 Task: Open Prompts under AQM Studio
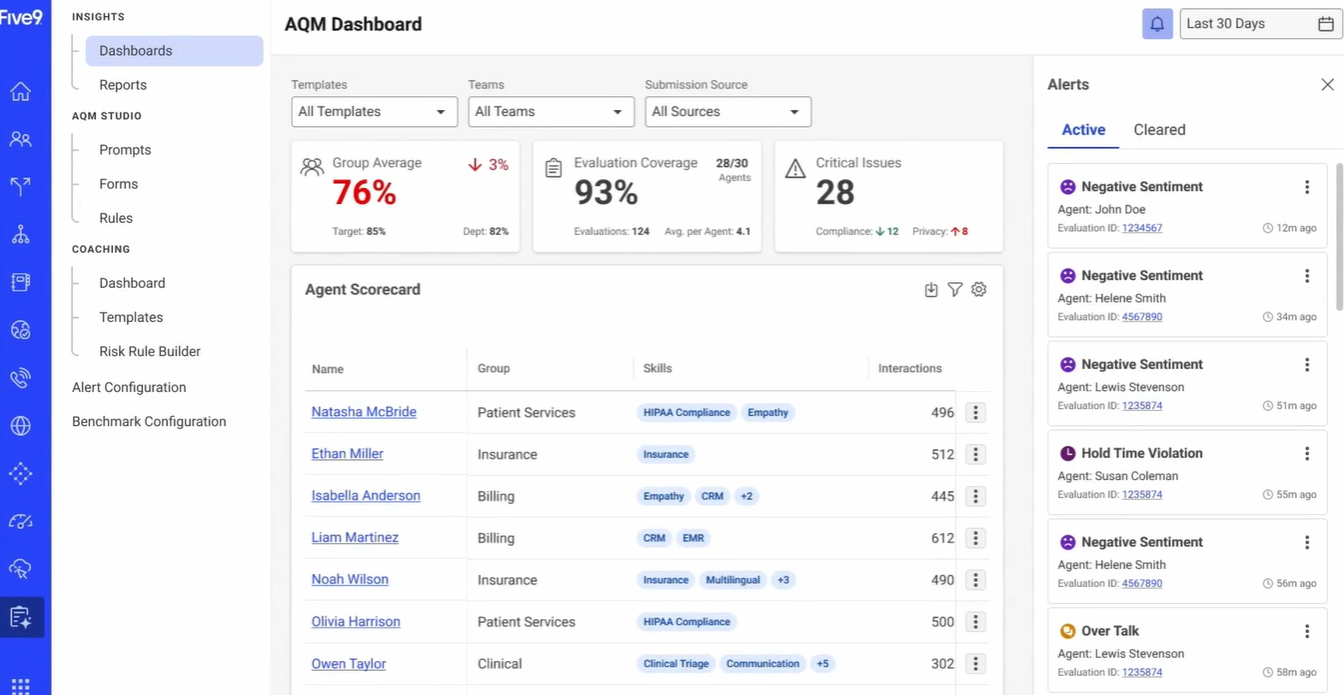coord(125,150)
